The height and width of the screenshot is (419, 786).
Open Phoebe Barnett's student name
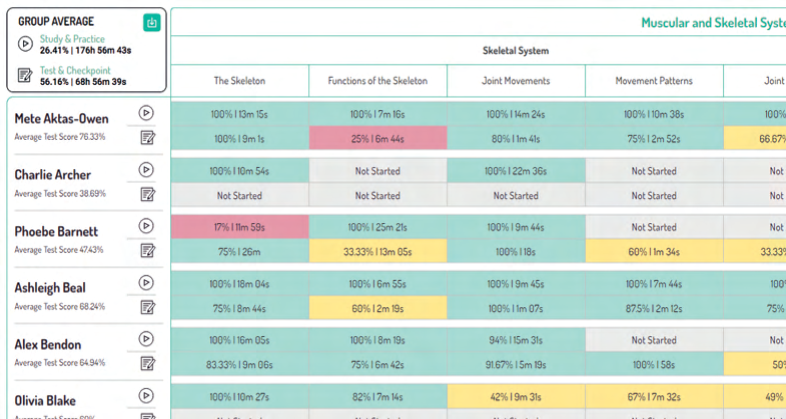[x=56, y=232]
